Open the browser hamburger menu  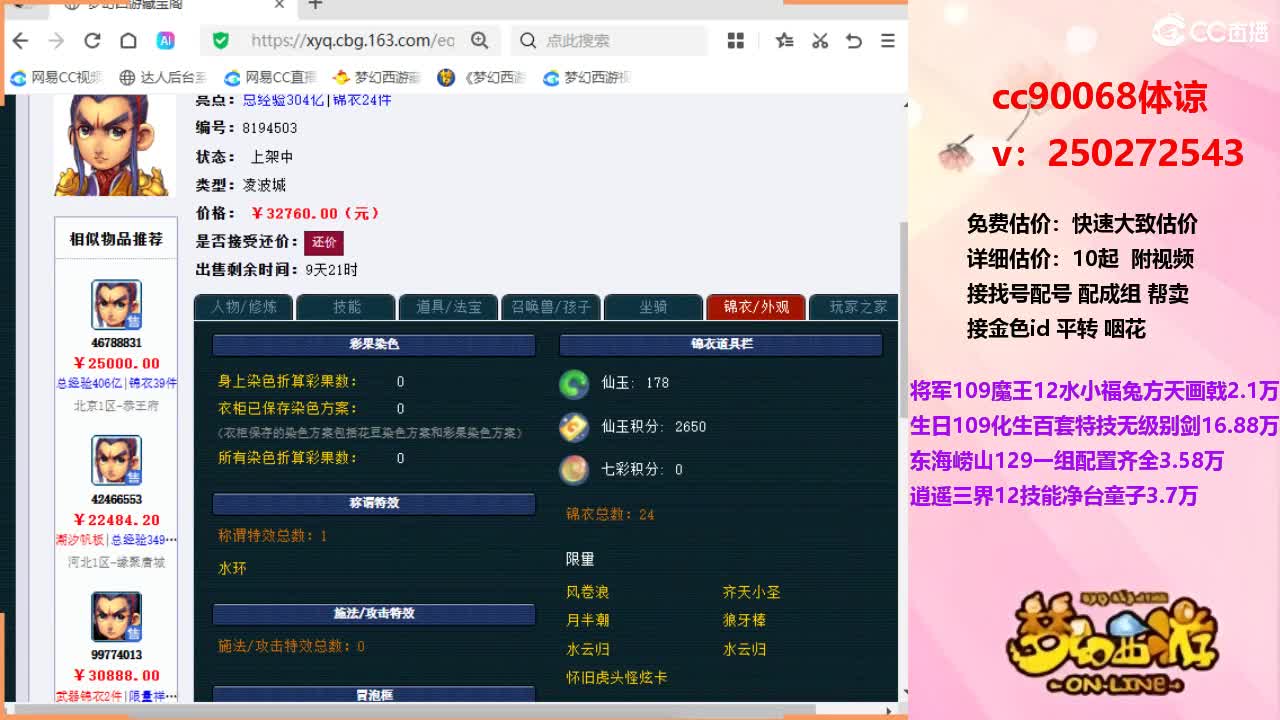[888, 41]
